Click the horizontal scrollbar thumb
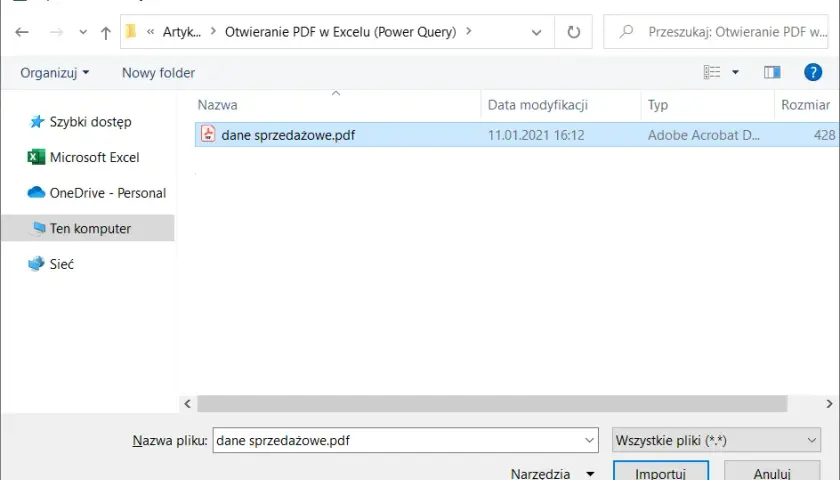Viewport: 840px width, 480px height. pos(492,403)
